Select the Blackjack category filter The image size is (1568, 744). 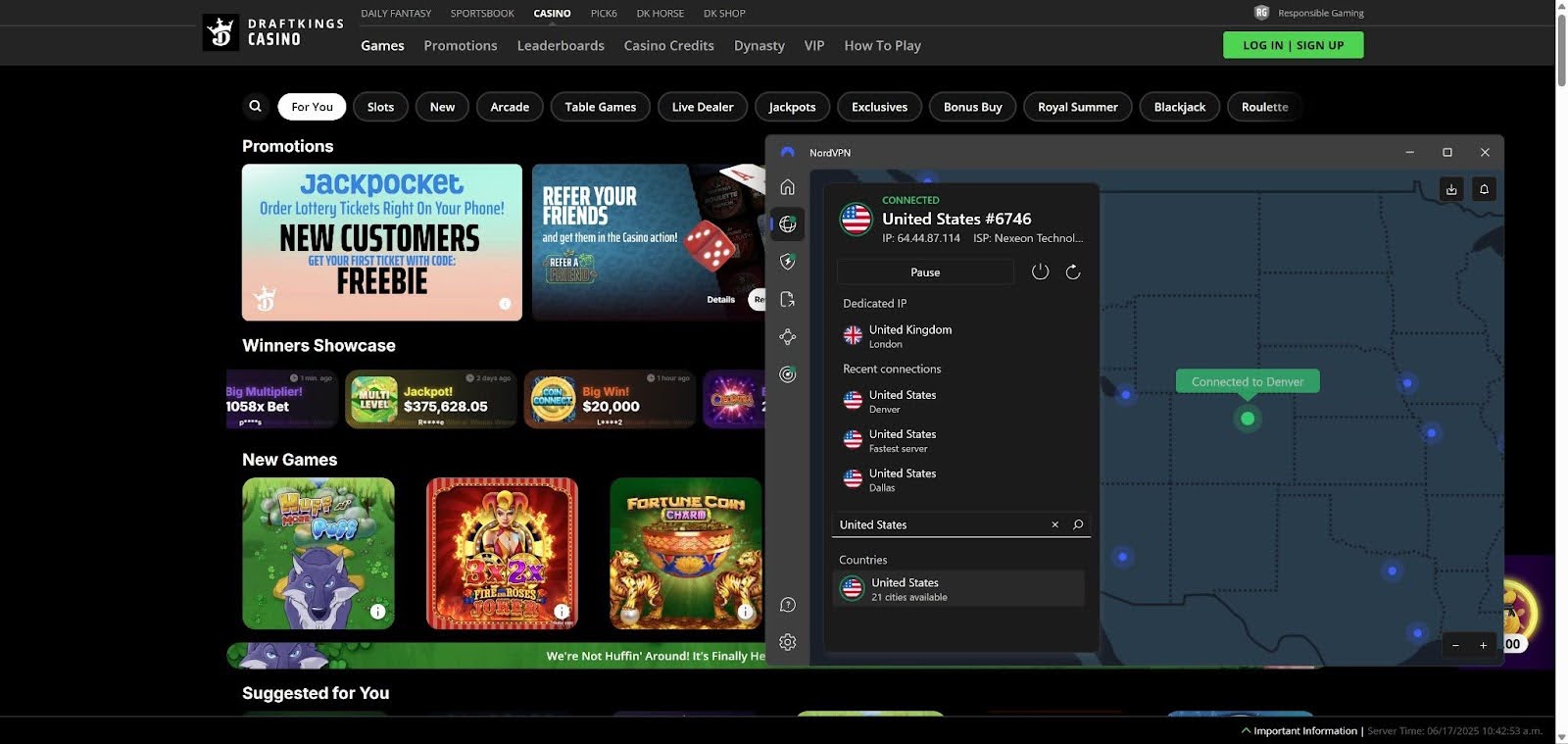click(x=1179, y=107)
